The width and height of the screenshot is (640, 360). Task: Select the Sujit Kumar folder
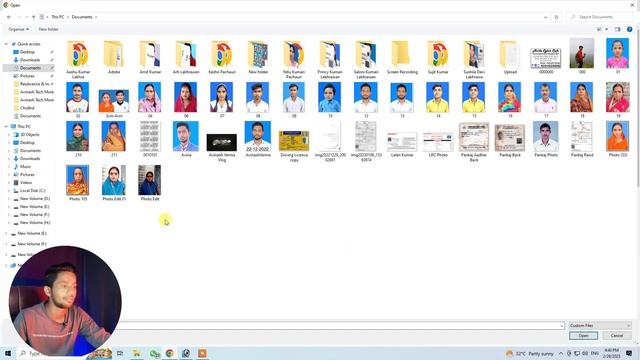[x=438, y=57]
